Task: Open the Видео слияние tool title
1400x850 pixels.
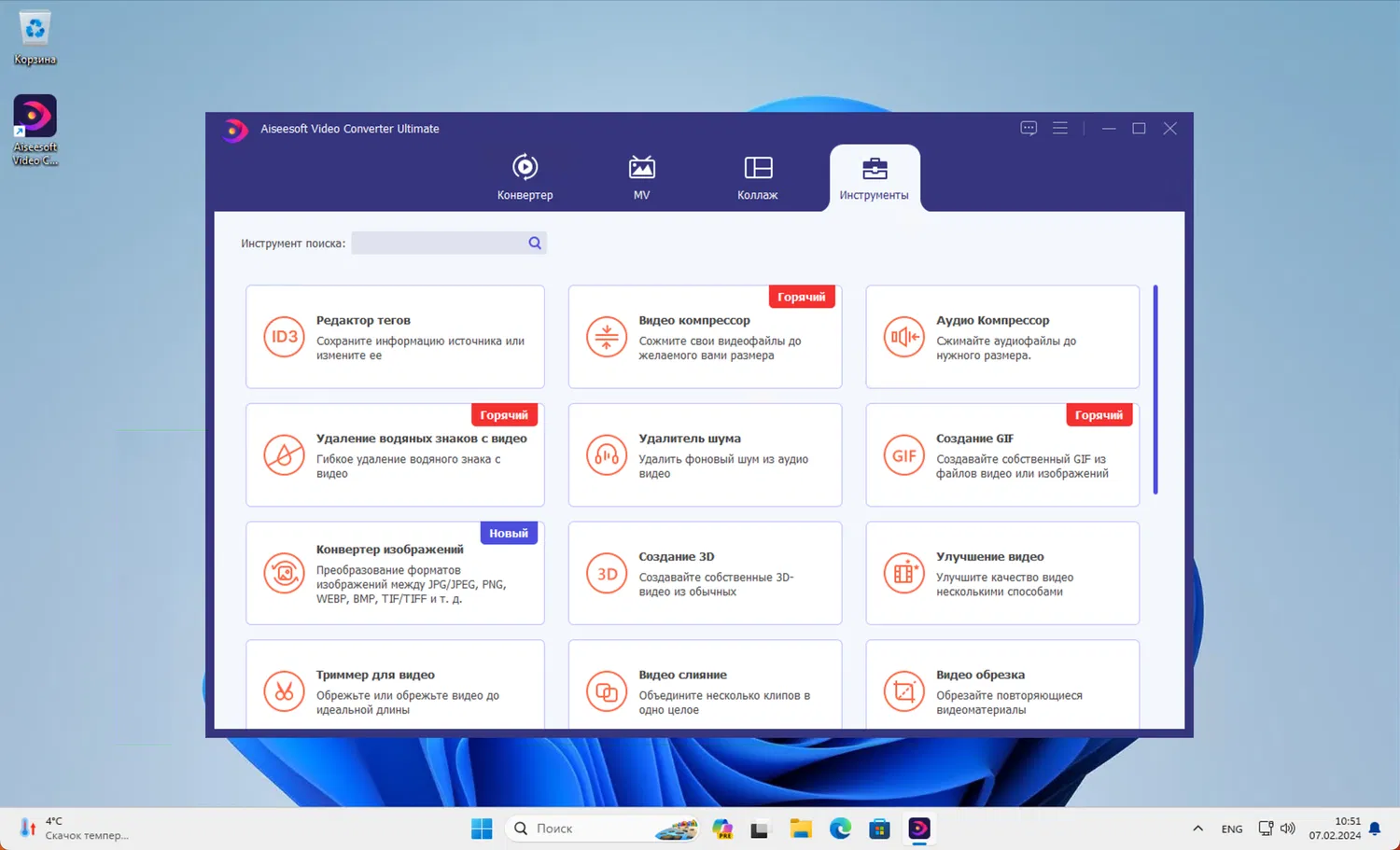Action: pos(683,675)
